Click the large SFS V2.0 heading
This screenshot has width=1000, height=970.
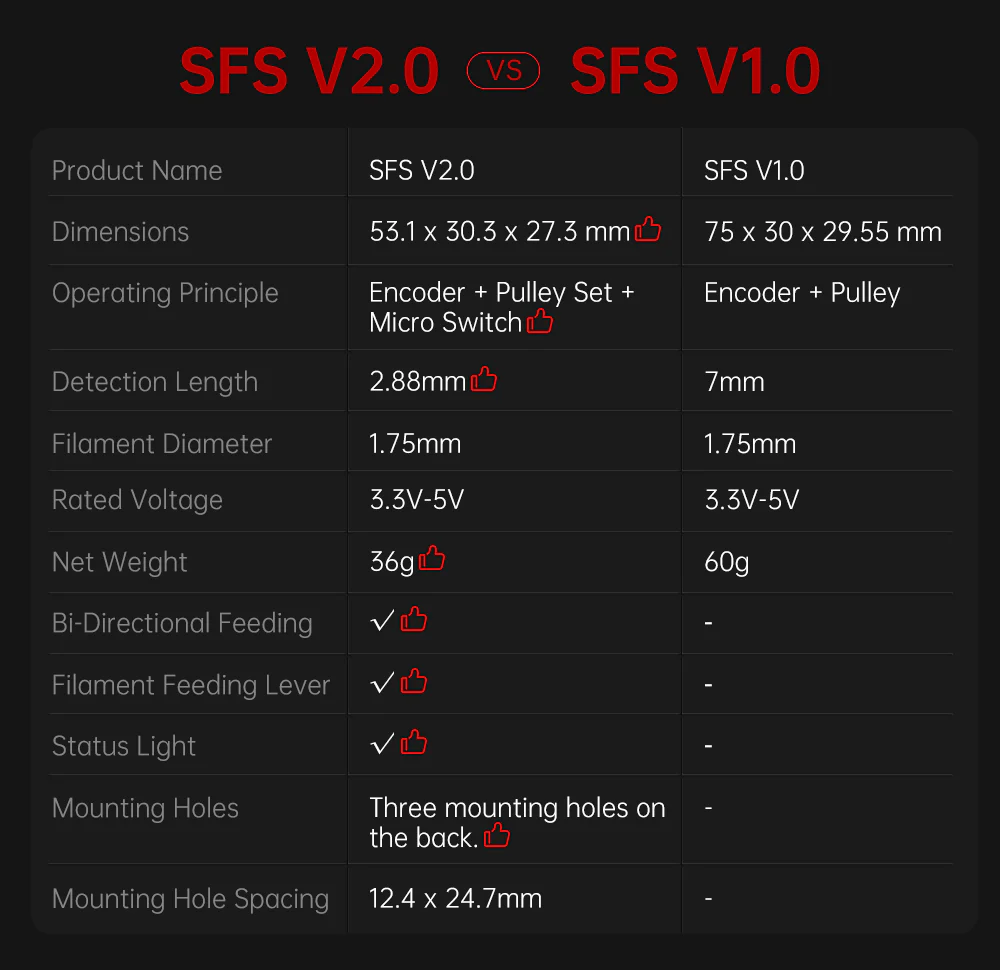tap(309, 71)
